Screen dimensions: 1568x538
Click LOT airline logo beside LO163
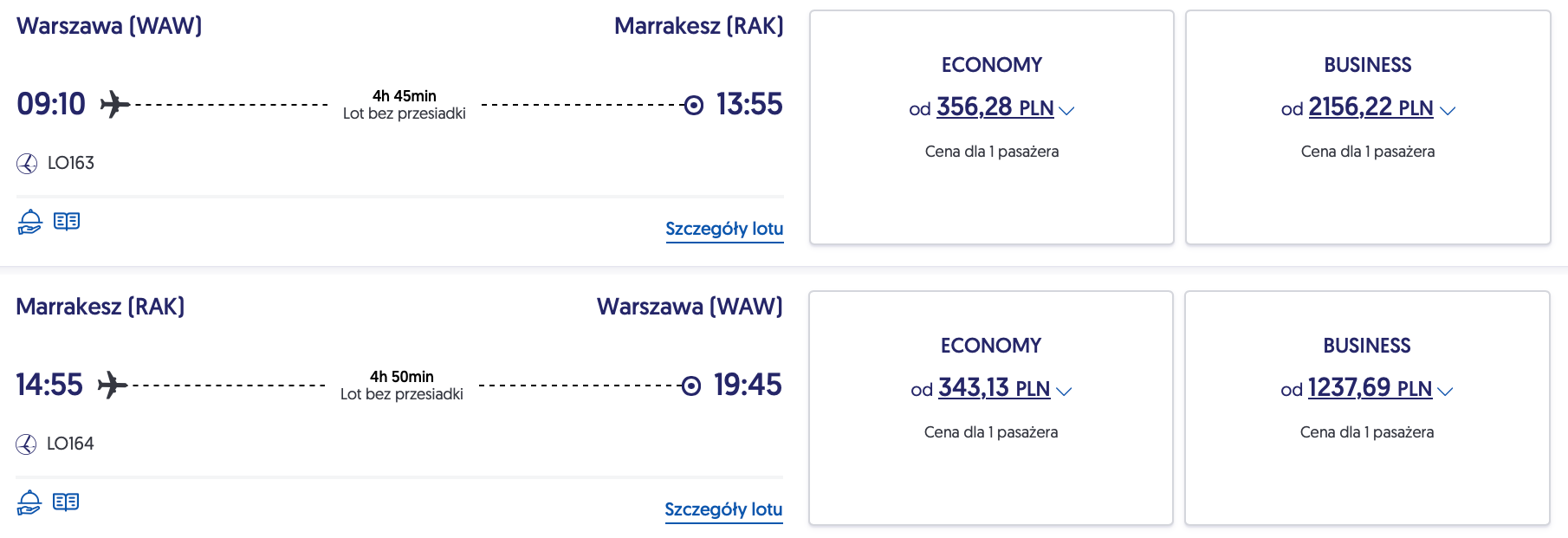click(27, 164)
